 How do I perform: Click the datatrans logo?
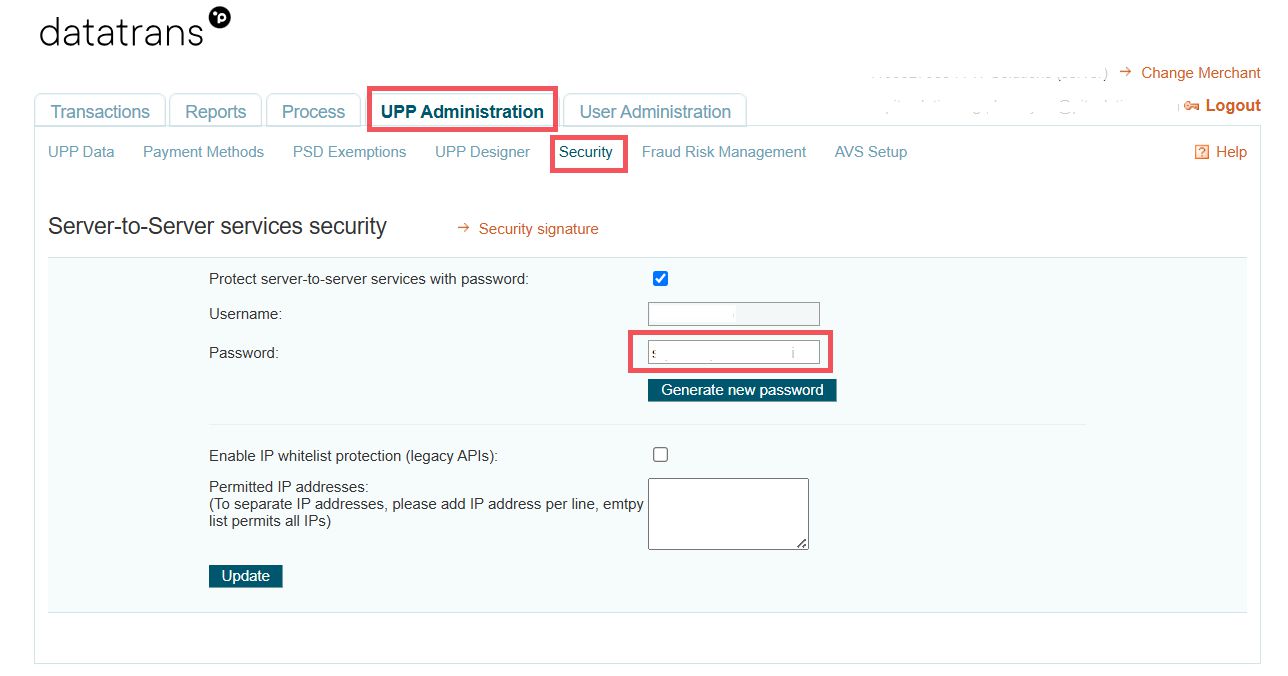tap(134, 29)
